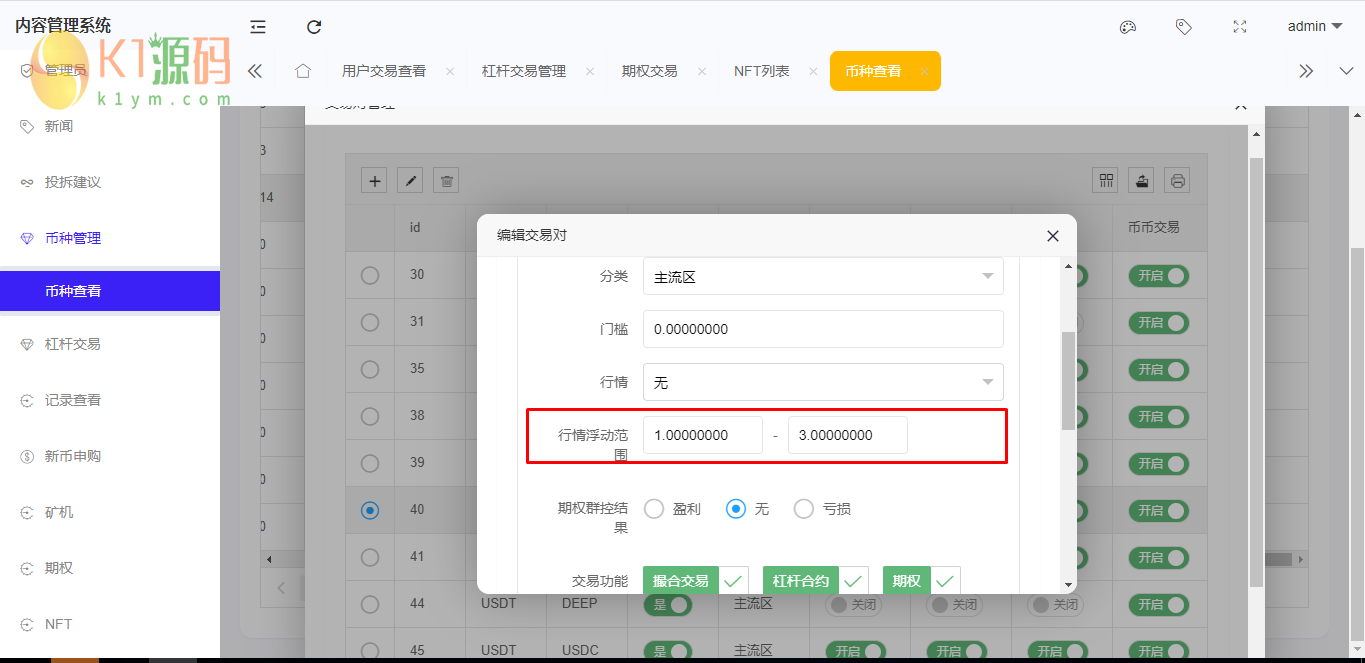
Task: Open the theme palette icon
Action: pyautogui.click(x=1127, y=27)
